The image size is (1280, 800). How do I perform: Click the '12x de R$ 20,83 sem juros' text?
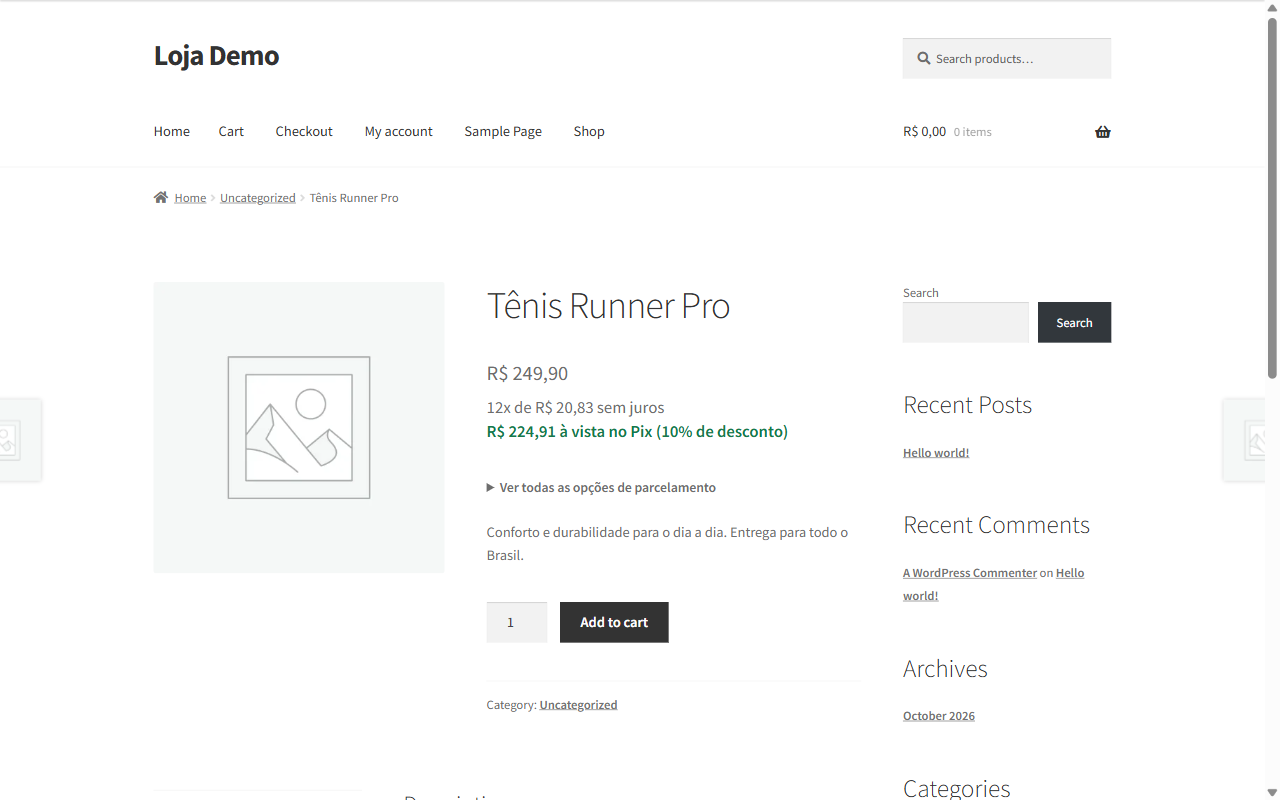pos(575,408)
